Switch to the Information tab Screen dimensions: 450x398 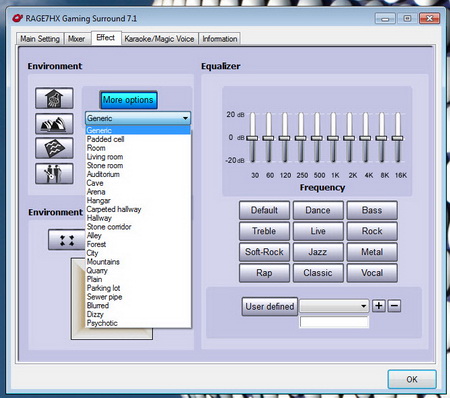click(x=220, y=39)
